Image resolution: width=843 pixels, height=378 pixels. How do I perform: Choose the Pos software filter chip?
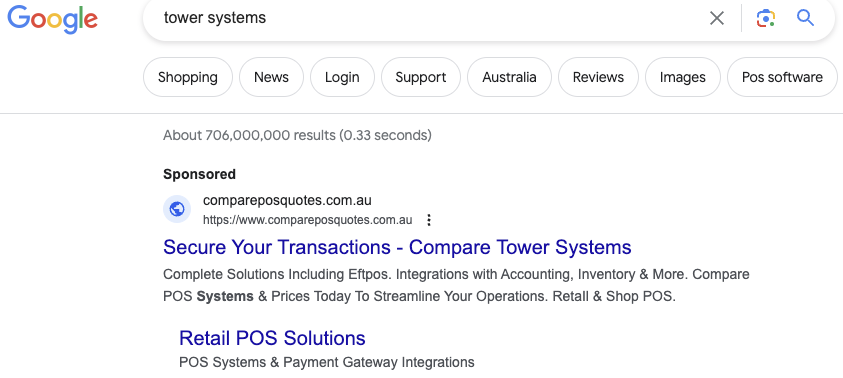click(782, 77)
